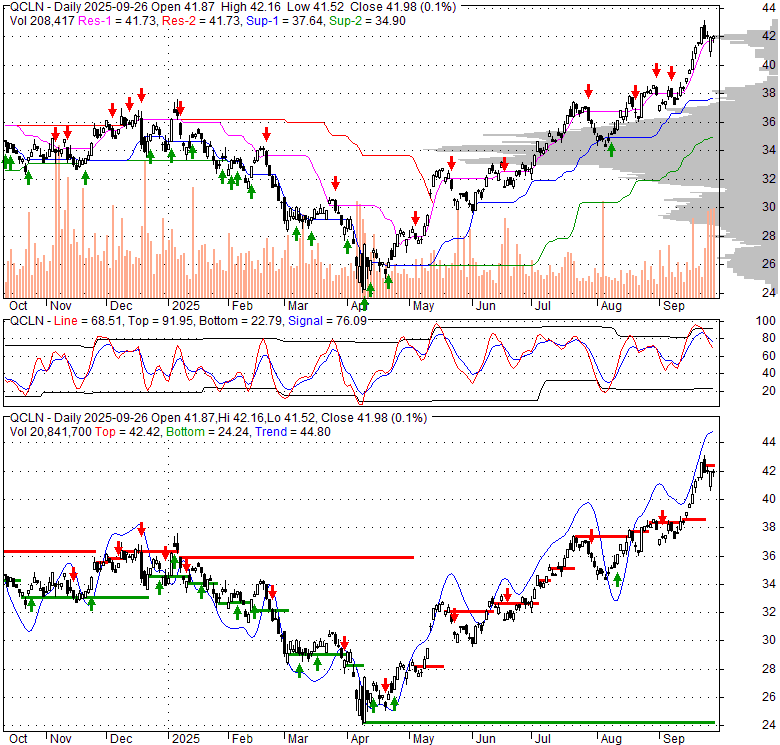Click the 'Mar' label on top chart axis
780x745 pixels.
298,306
